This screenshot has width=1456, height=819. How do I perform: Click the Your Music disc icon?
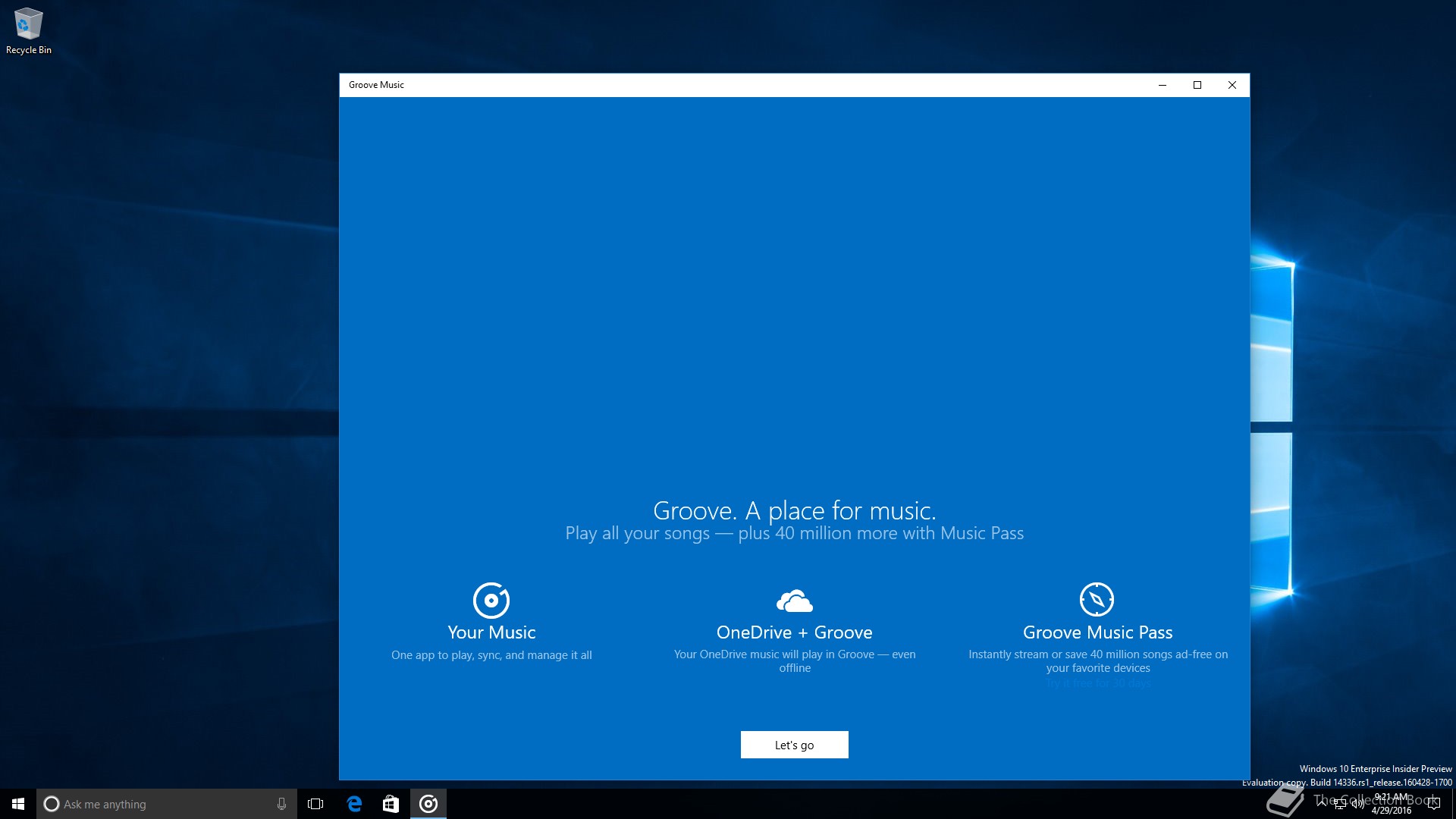tap(491, 601)
